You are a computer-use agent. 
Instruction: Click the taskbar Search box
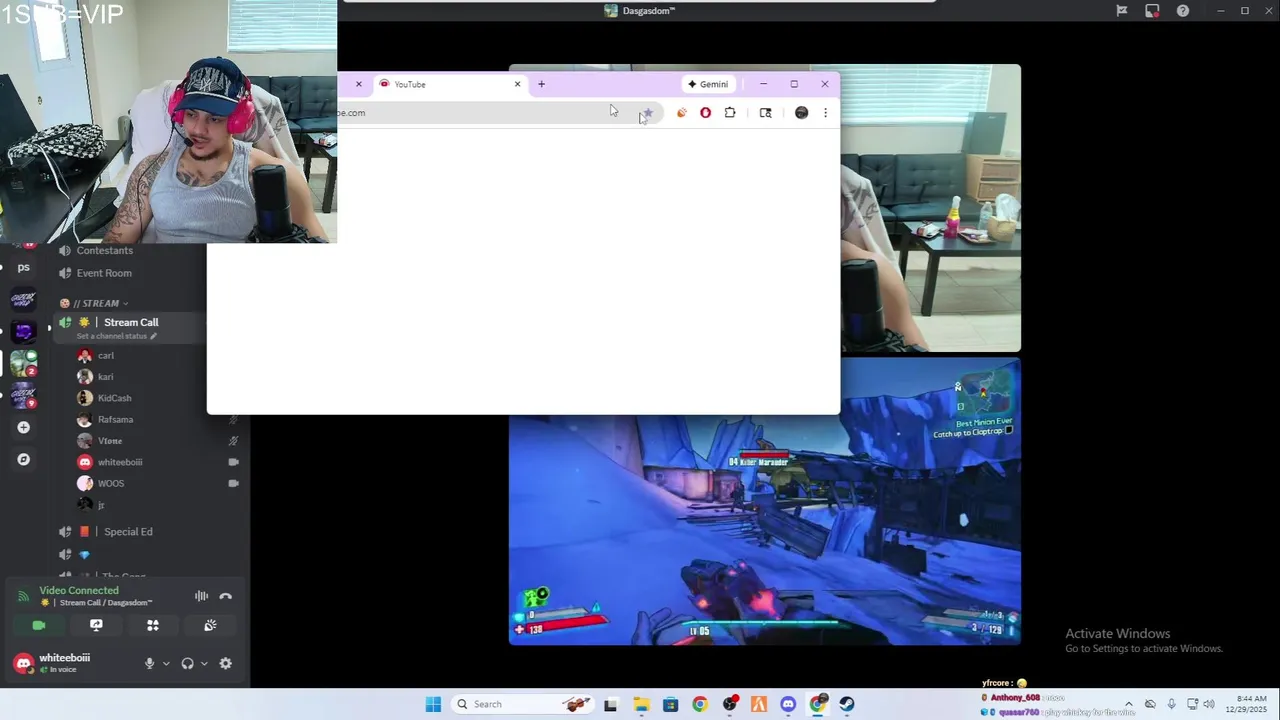click(x=524, y=704)
